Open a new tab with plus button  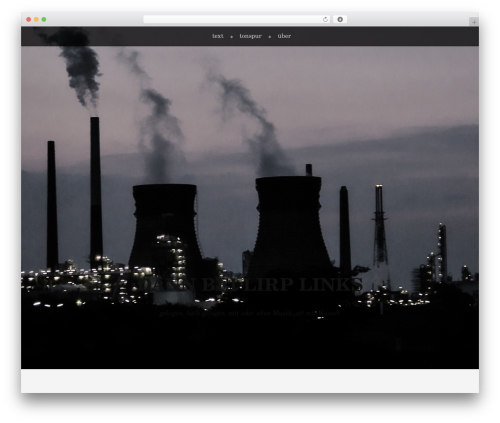pyautogui.click(x=474, y=22)
